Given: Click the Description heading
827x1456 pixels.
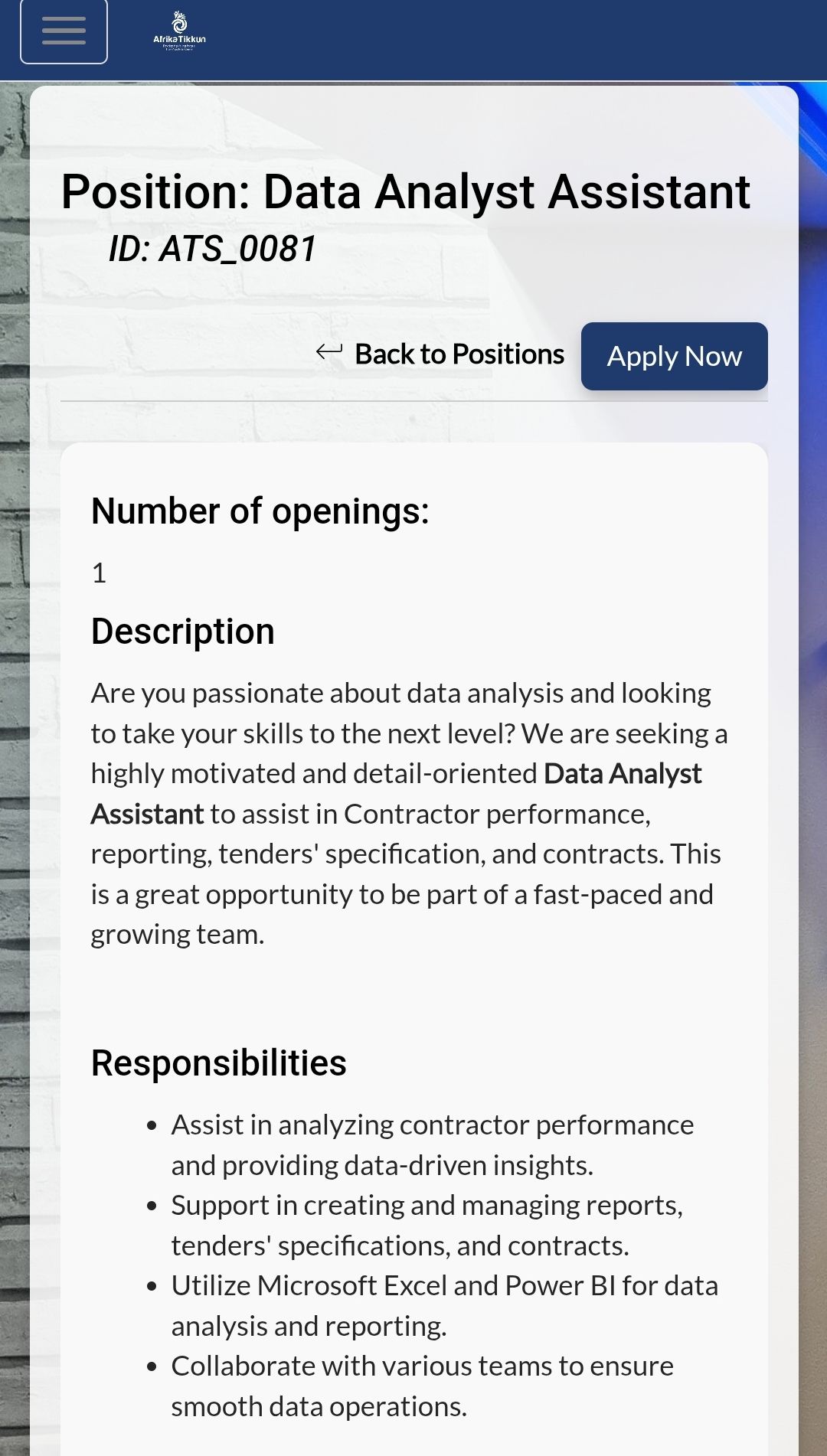Looking at the screenshot, I should click(182, 632).
